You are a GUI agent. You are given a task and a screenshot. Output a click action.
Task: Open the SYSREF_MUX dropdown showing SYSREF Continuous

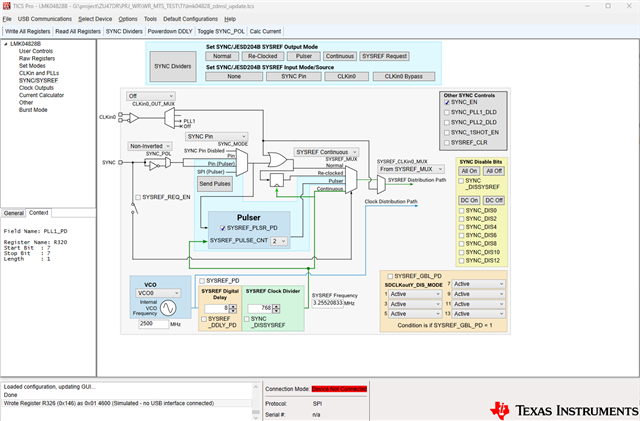point(326,152)
